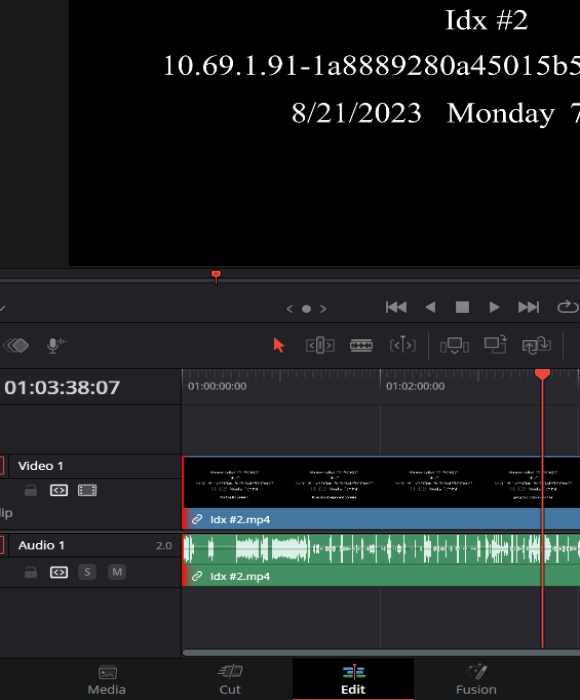Click the center dot between edit arrows
580x700 pixels.
click(306, 309)
